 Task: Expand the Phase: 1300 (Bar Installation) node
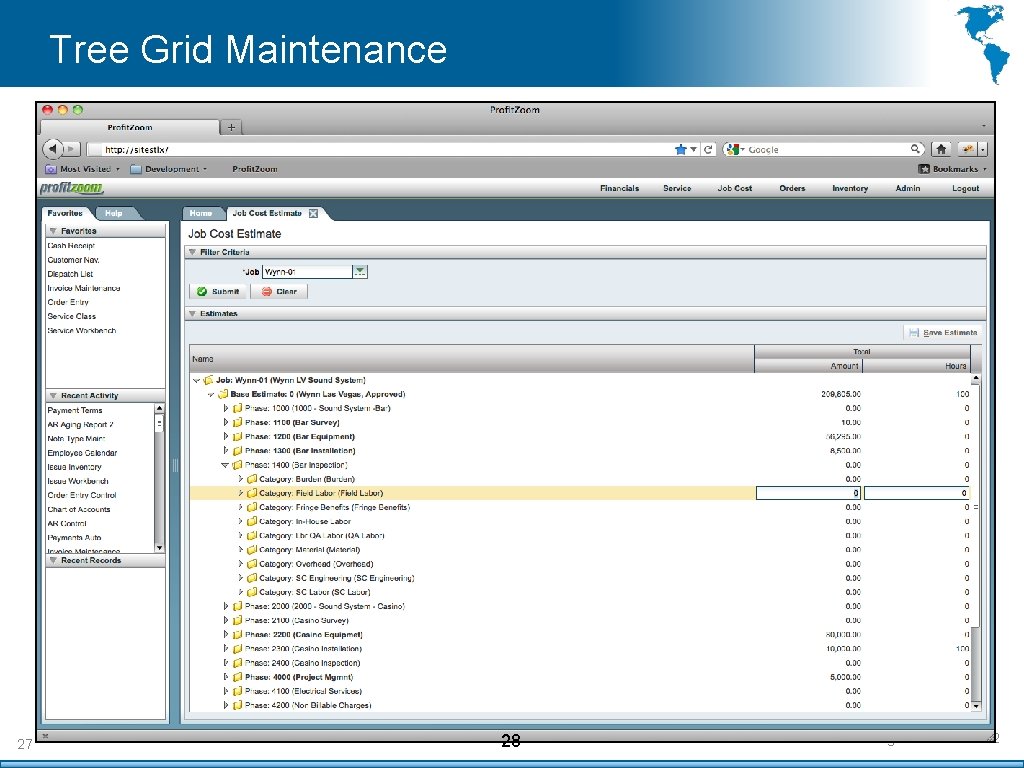click(x=226, y=451)
